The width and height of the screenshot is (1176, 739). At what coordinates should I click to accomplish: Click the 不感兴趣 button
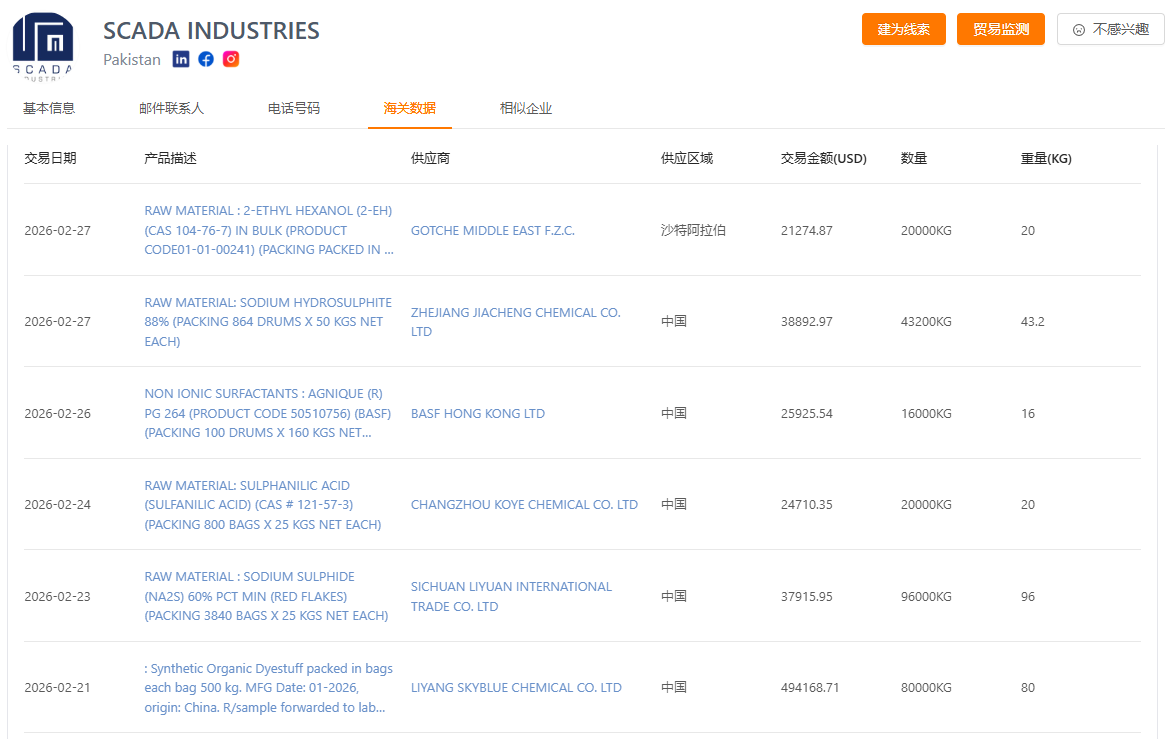coord(1110,29)
